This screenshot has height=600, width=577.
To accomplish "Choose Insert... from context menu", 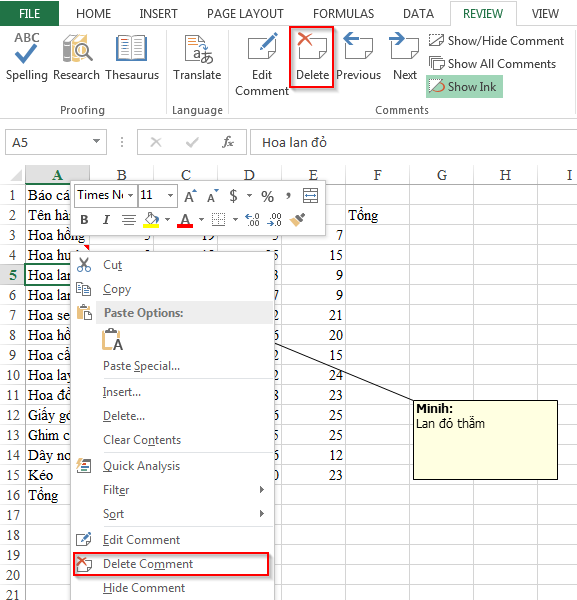I will [172, 392].
